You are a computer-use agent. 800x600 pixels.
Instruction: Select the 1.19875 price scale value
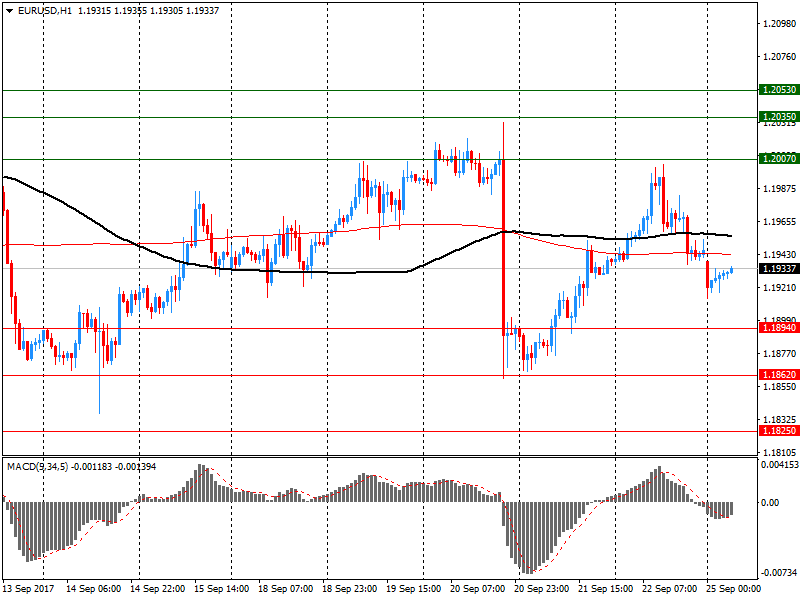tap(779, 189)
